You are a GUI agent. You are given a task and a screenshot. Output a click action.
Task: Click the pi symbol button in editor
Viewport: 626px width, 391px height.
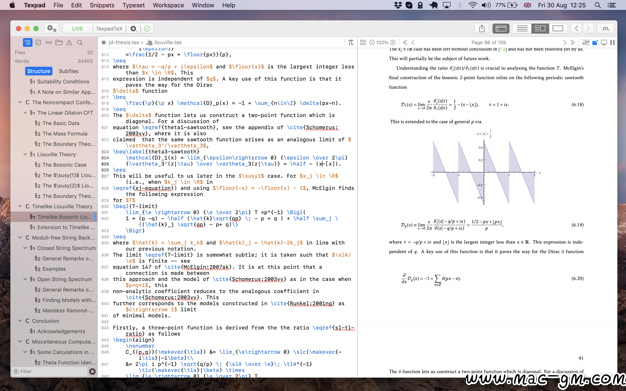tap(351, 42)
